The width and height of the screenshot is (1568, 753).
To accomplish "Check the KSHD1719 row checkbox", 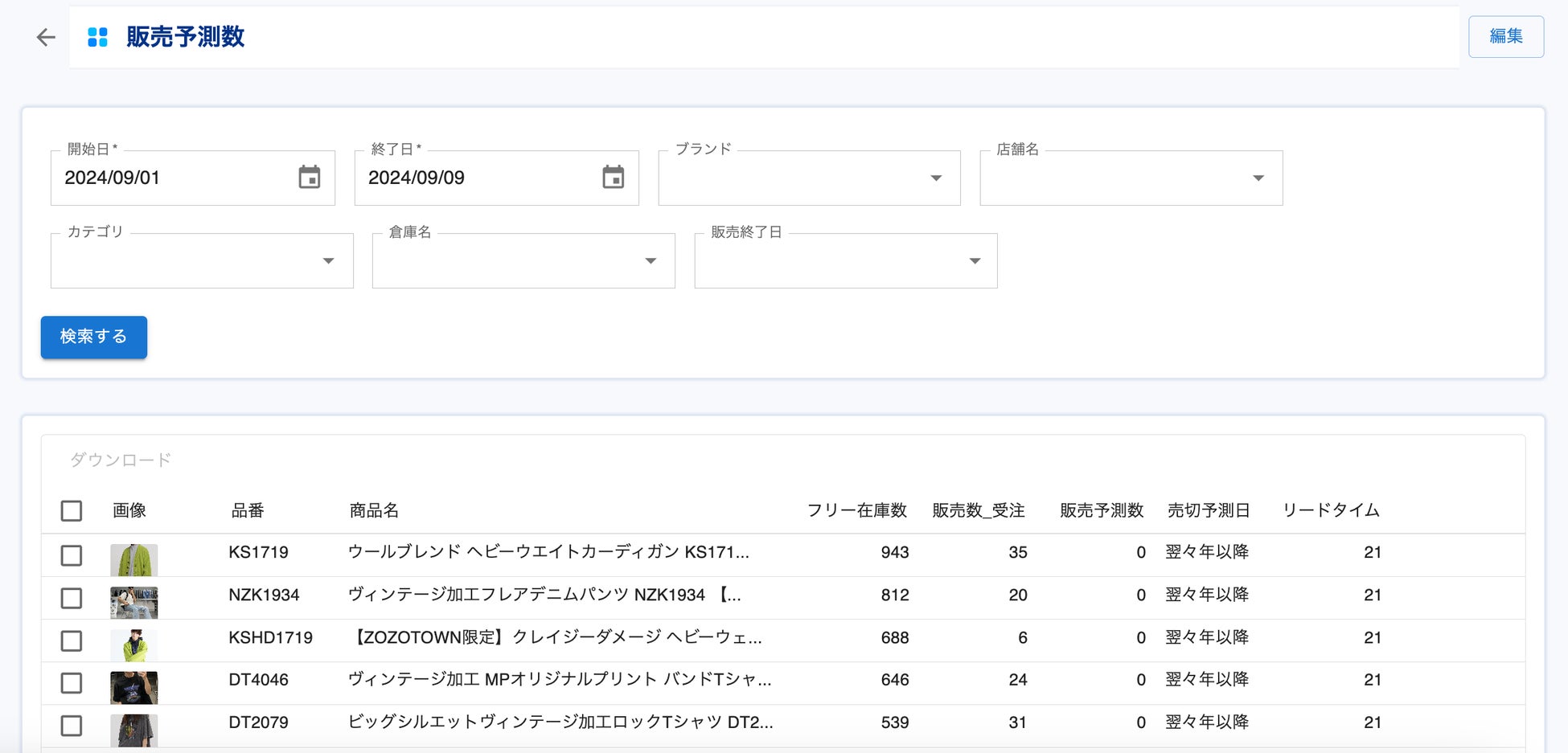I will tap(72, 640).
